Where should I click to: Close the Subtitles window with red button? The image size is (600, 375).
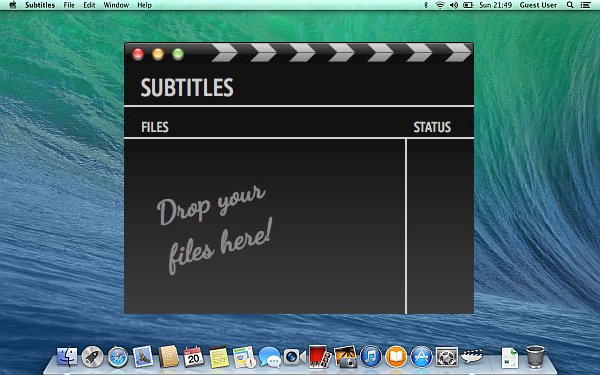pyautogui.click(x=138, y=54)
